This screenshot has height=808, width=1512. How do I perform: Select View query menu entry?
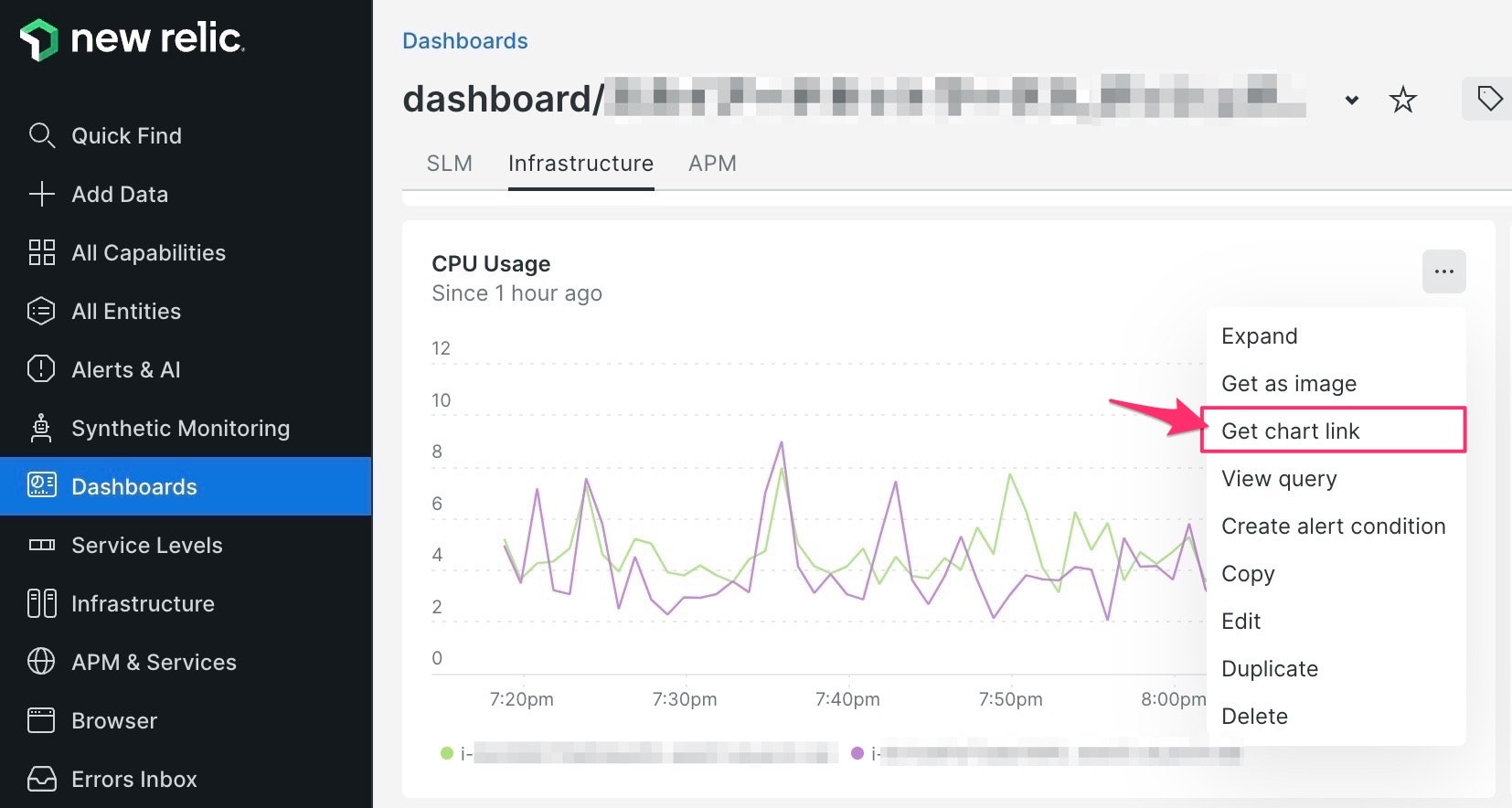pos(1279,479)
